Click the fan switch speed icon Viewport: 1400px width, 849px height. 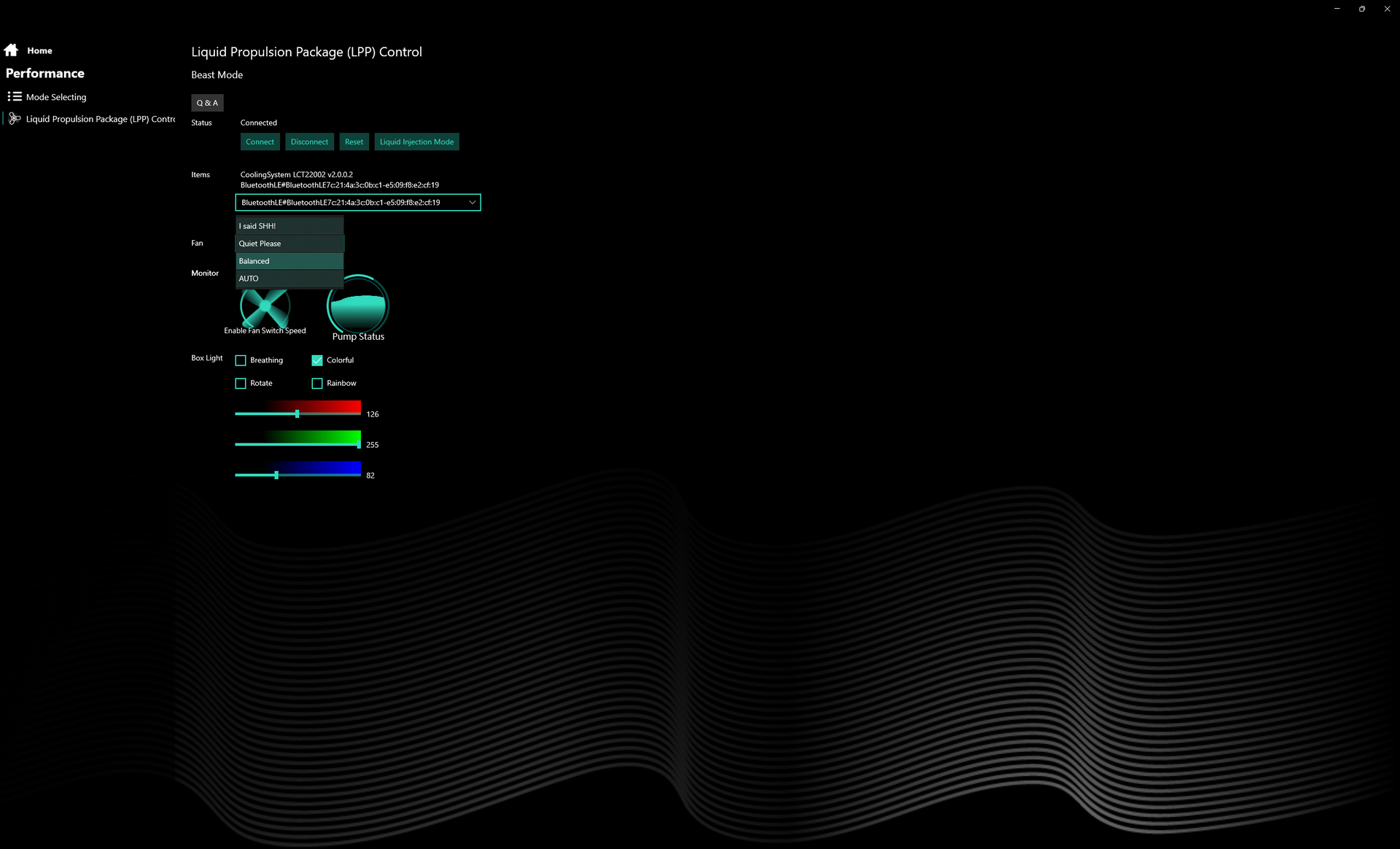point(265,309)
